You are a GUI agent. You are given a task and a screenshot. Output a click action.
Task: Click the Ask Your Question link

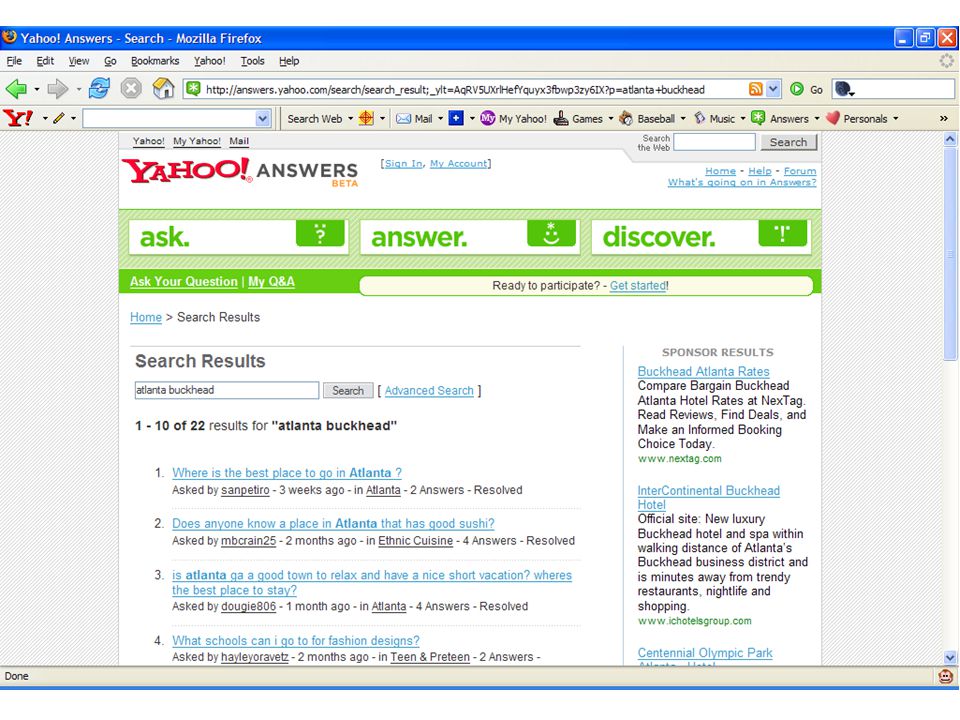click(184, 282)
